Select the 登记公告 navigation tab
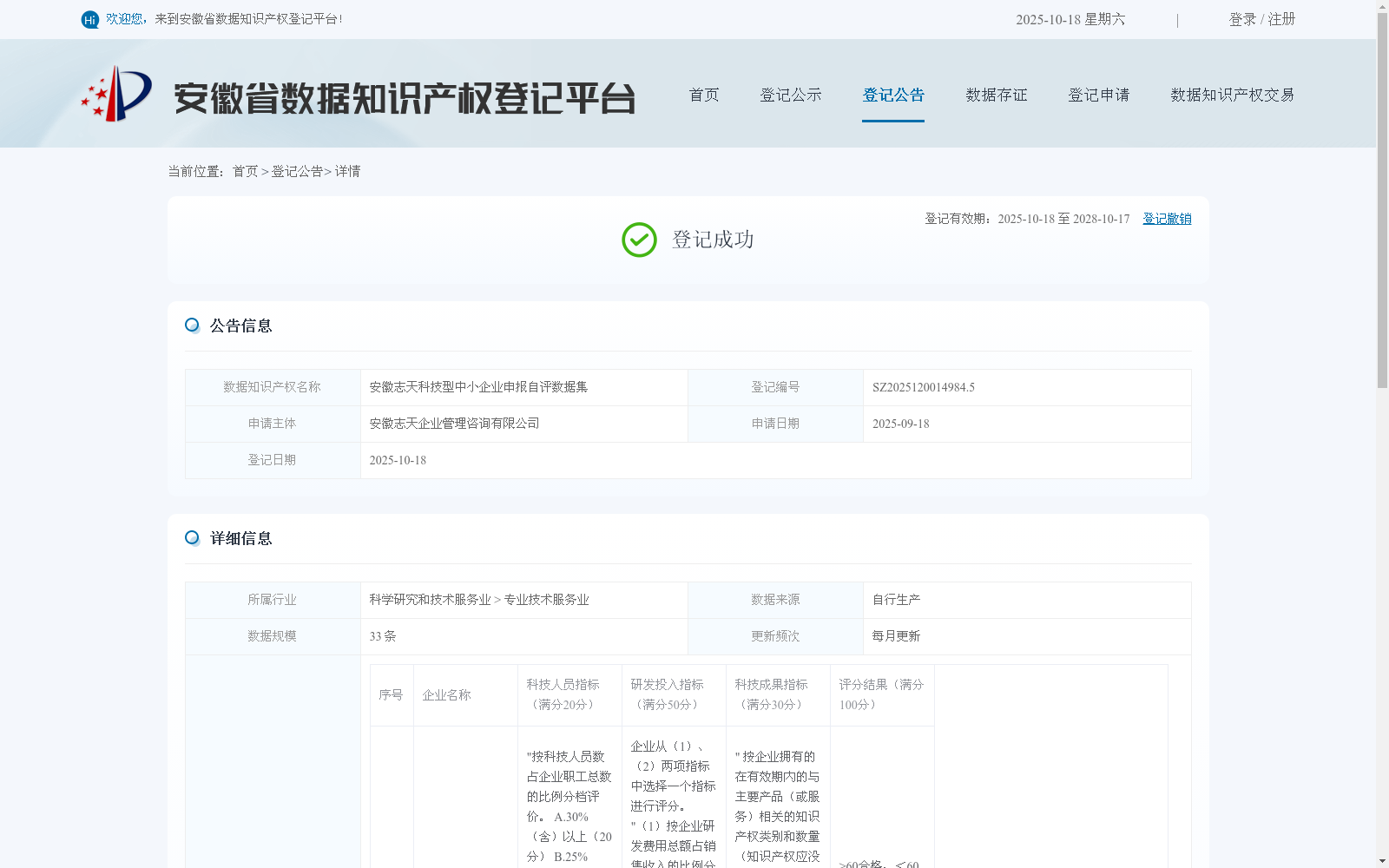Screen dimensions: 1389x868 click(x=893, y=95)
